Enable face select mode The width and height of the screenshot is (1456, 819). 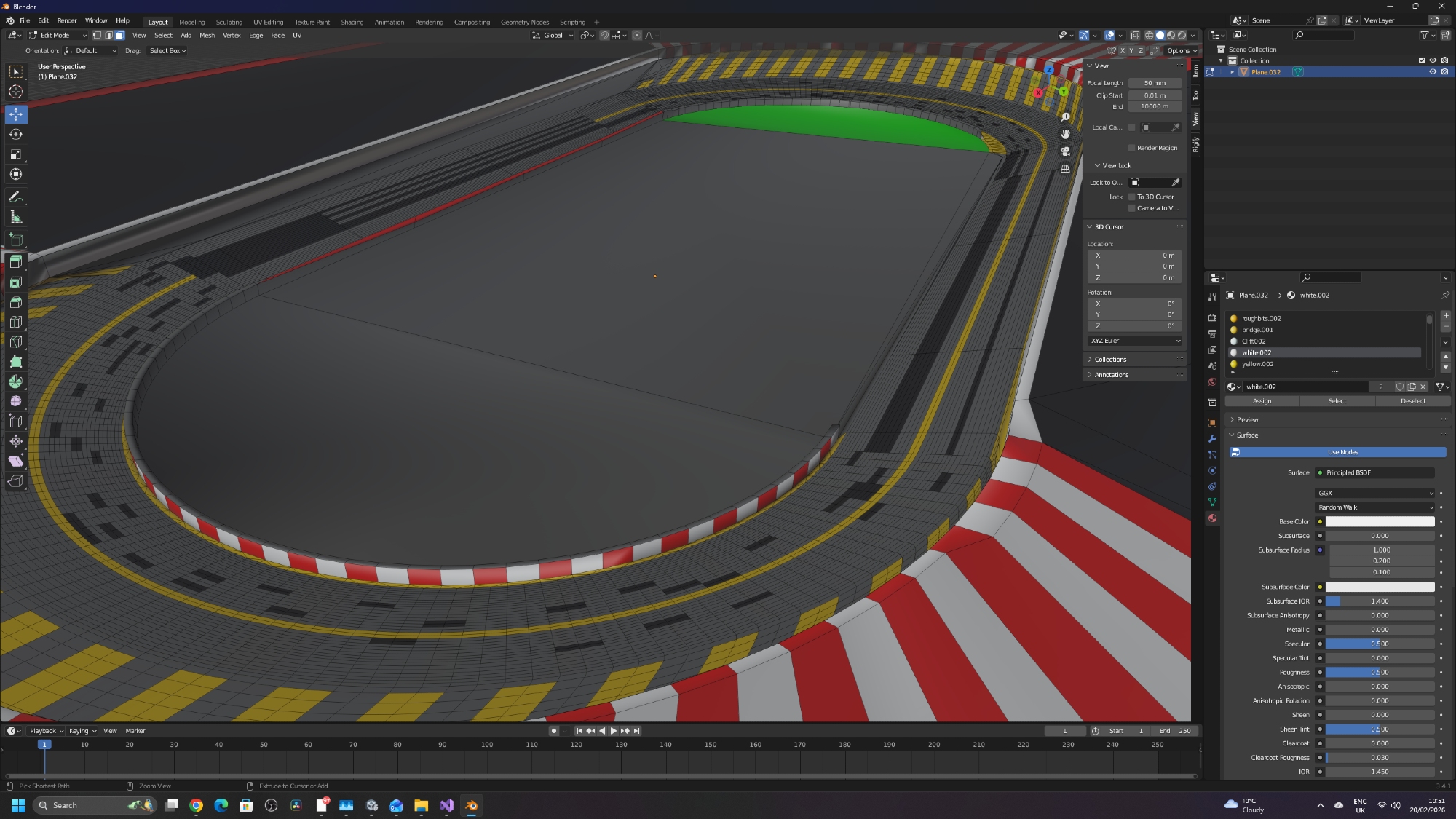(x=120, y=35)
